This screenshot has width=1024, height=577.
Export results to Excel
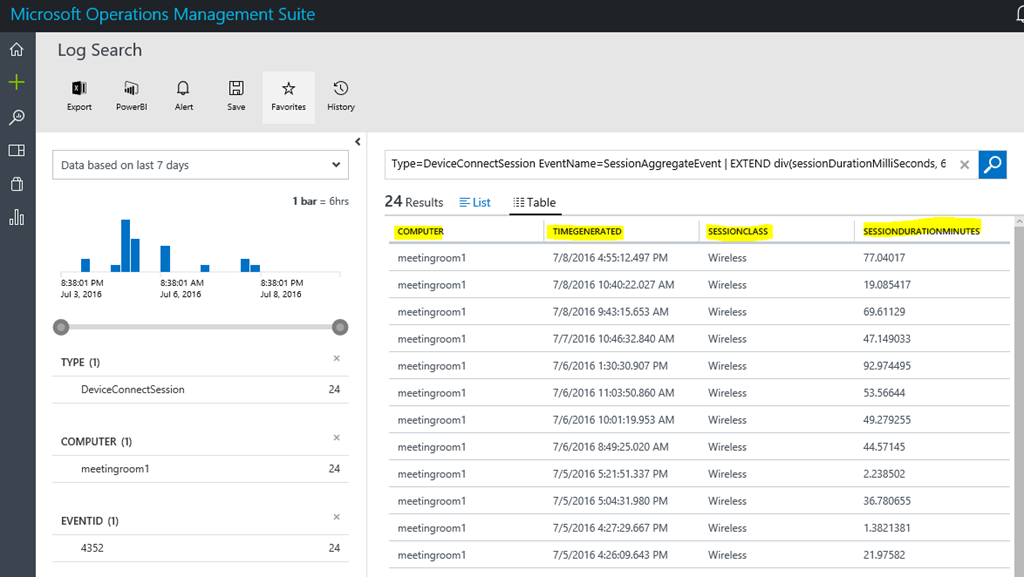point(79,96)
